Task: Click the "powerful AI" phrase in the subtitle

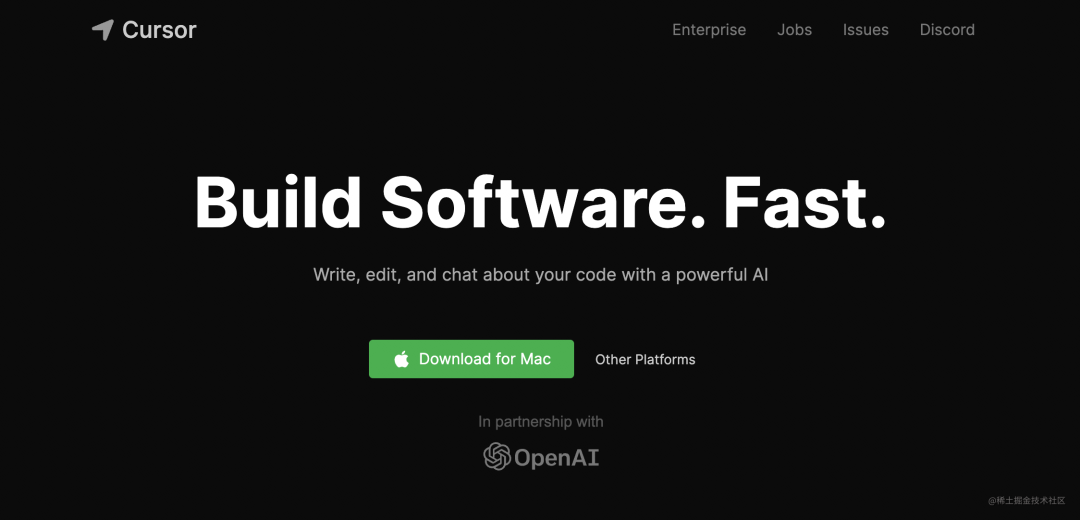Action: (722, 275)
